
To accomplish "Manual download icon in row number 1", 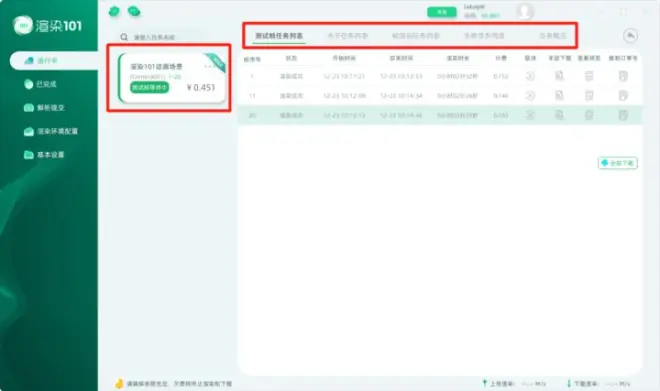I will click(x=559, y=76).
